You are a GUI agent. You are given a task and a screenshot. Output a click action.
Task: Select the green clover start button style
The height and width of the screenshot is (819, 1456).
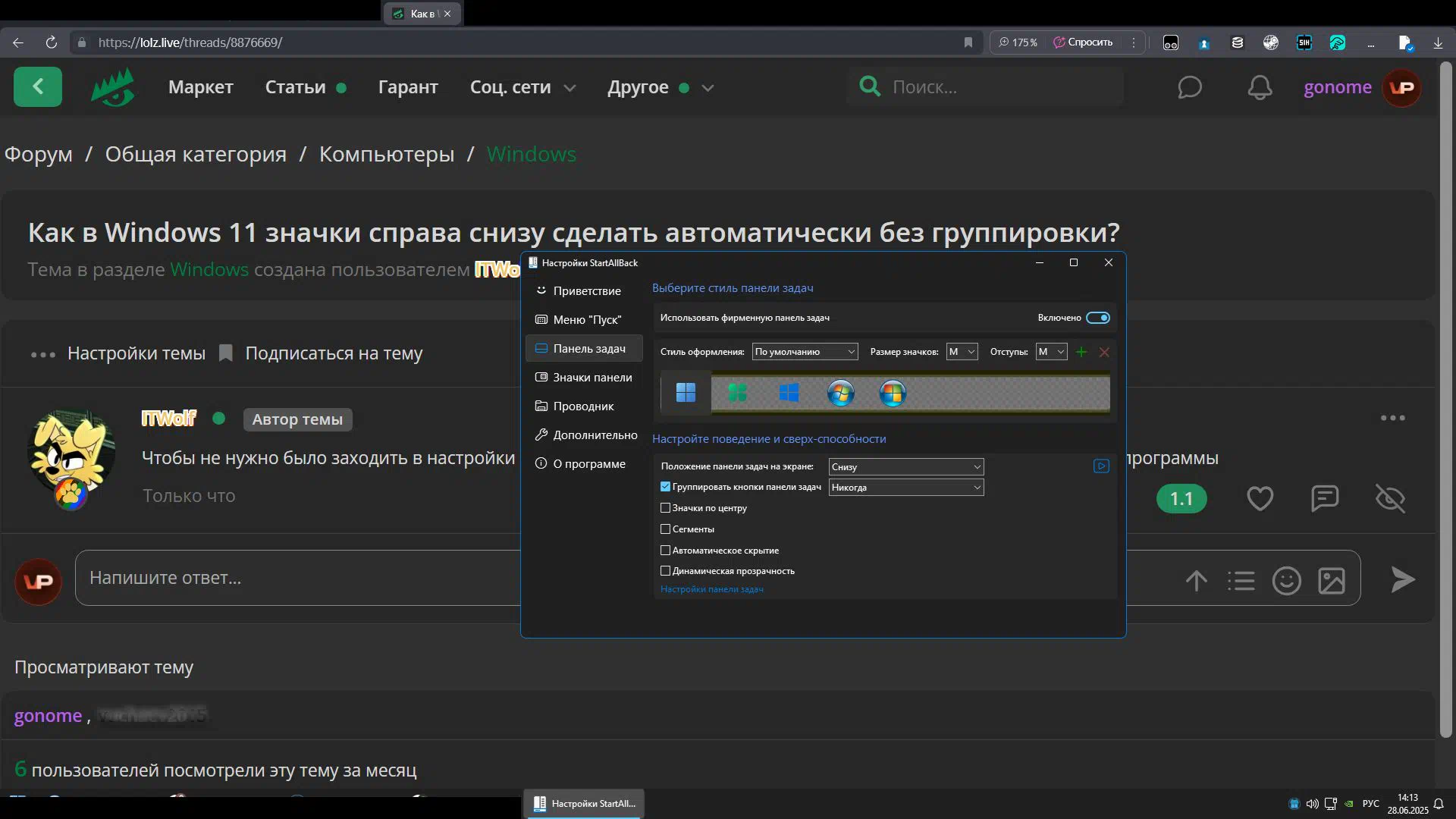737,393
